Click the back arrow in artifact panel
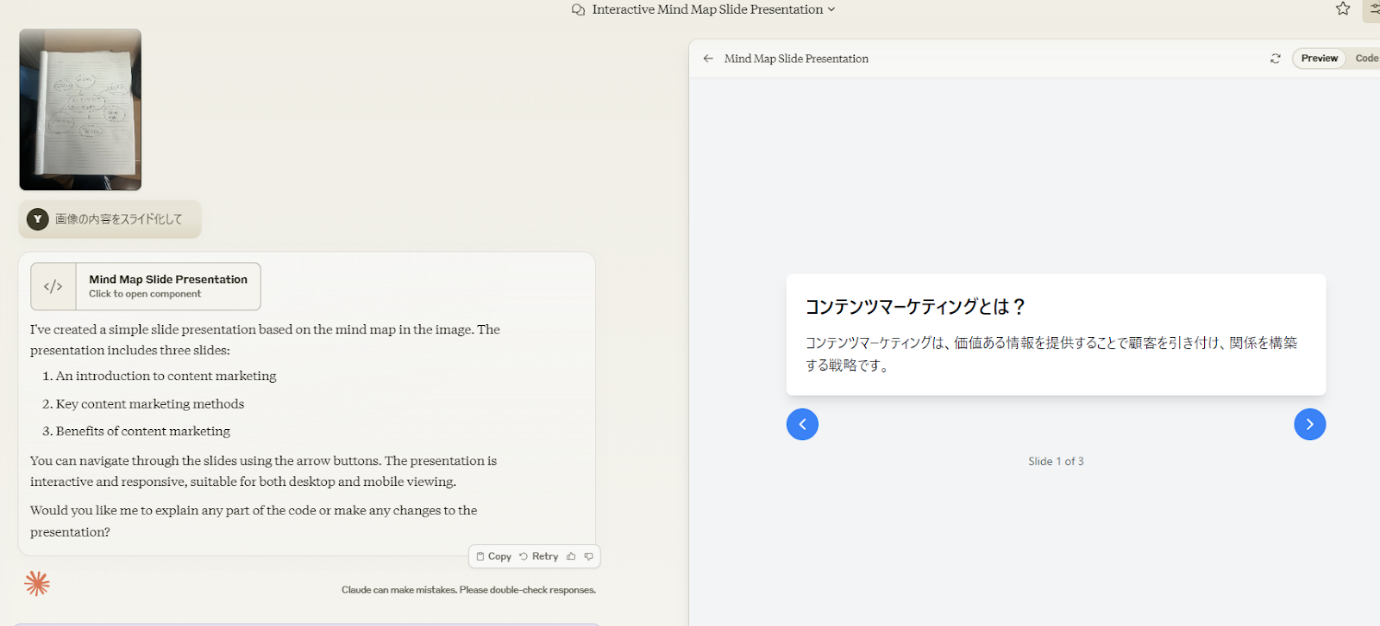Image resolution: width=1380 pixels, height=626 pixels. point(708,59)
